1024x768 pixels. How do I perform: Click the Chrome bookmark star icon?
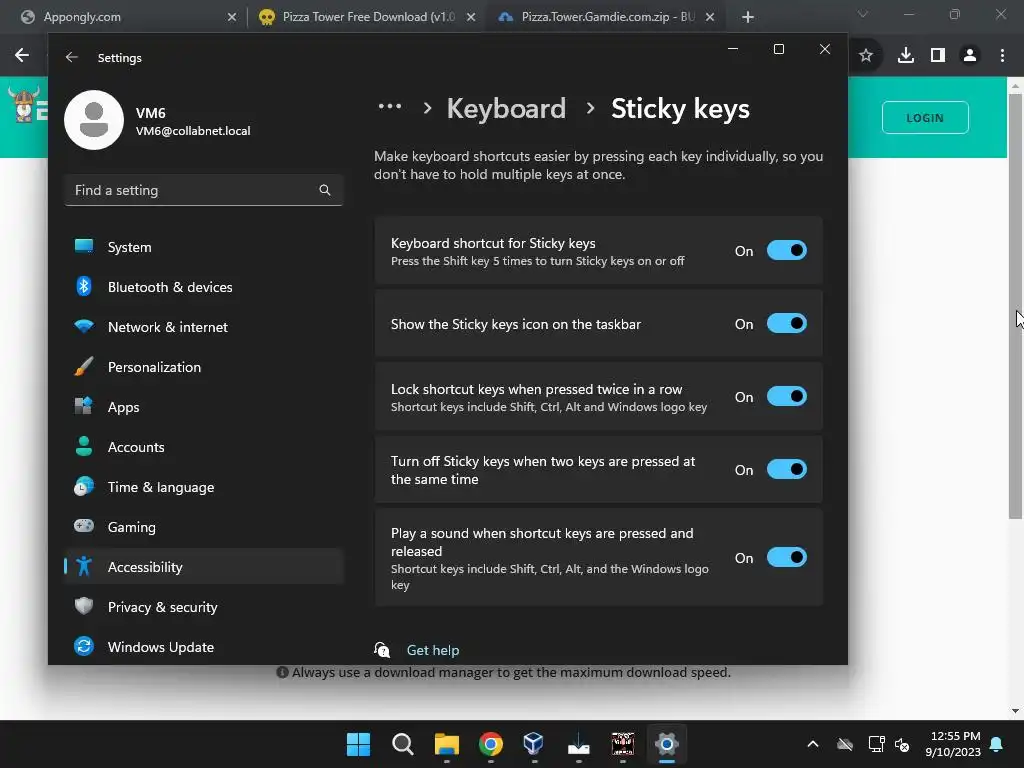[x=866, y=56]
